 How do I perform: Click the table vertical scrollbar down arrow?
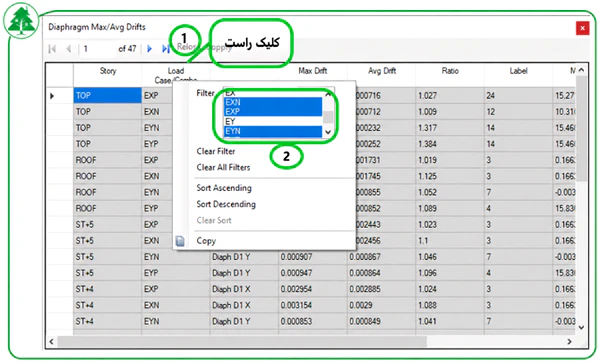[x=581, y=327]
